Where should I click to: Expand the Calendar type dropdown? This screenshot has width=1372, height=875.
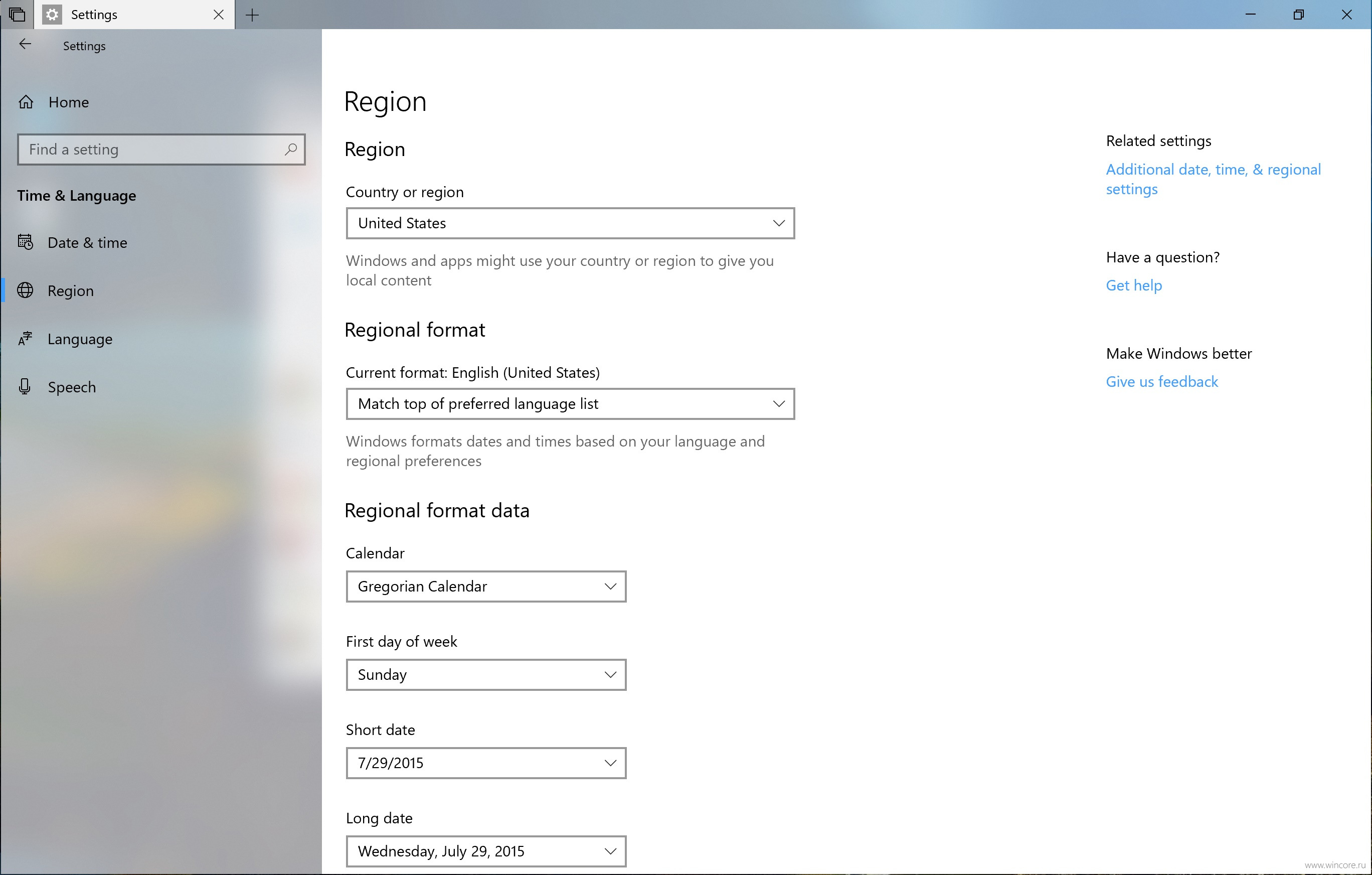[610, 585]
